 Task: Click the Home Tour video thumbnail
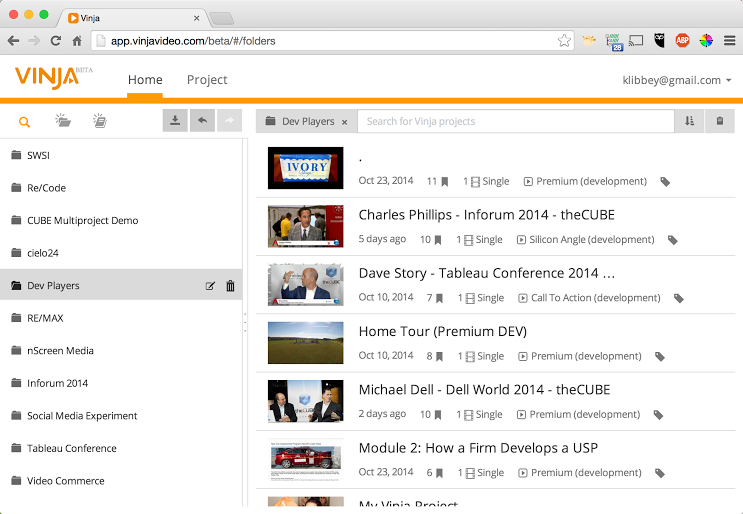305,343
